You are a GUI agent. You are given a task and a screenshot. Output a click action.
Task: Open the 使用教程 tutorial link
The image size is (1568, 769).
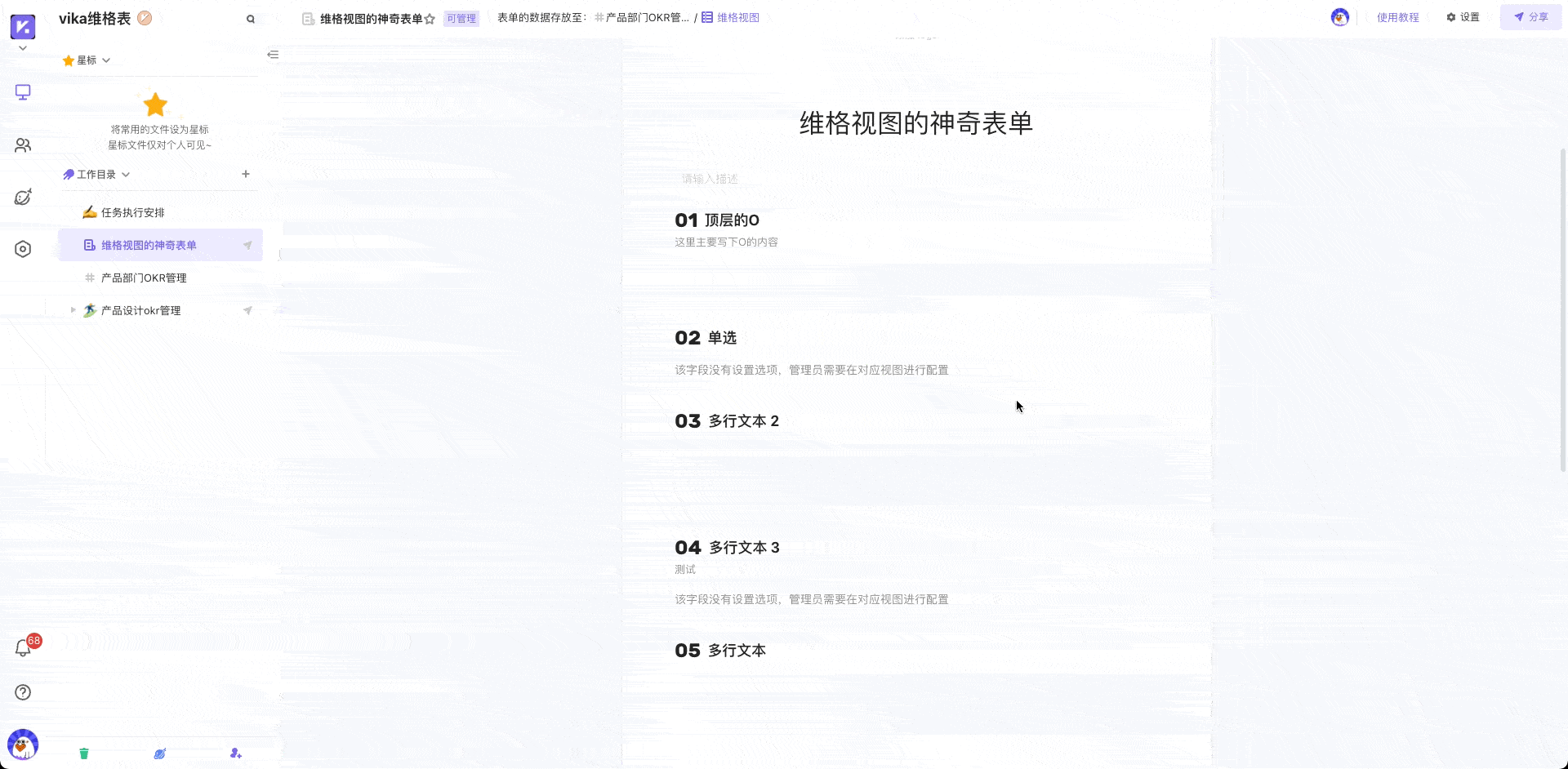coord(1397,17)
